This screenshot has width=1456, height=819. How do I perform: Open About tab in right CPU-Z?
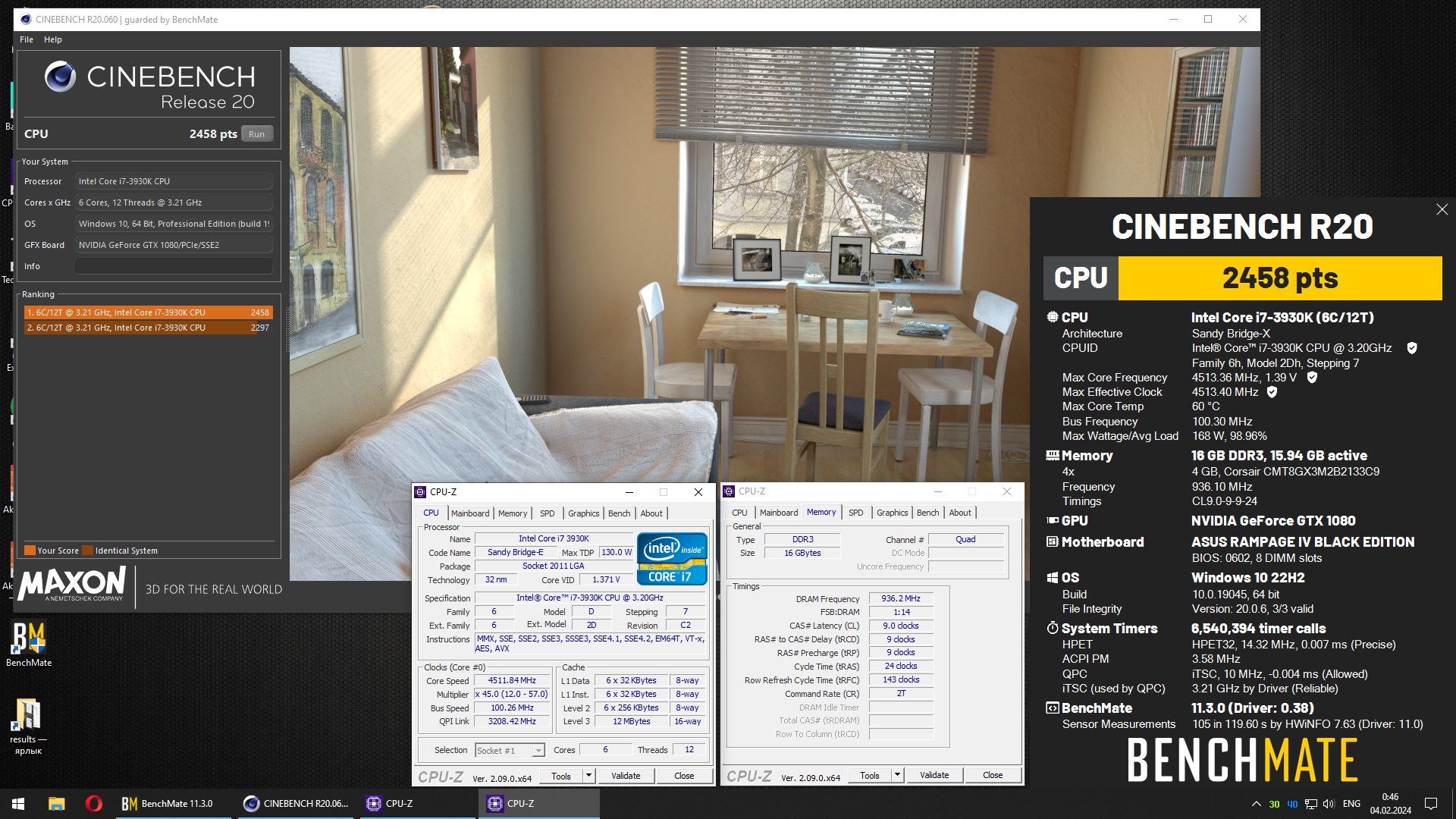[x=960, y=513]
